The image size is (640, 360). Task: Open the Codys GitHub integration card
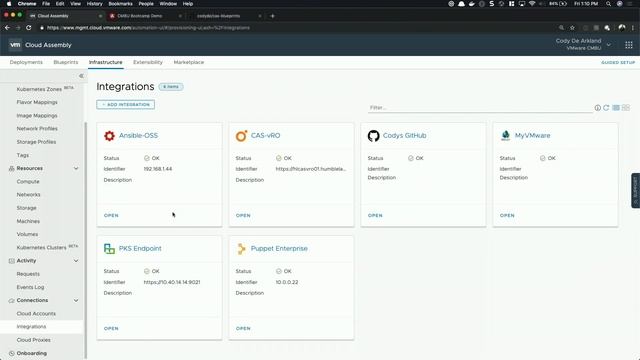point(375,216)
